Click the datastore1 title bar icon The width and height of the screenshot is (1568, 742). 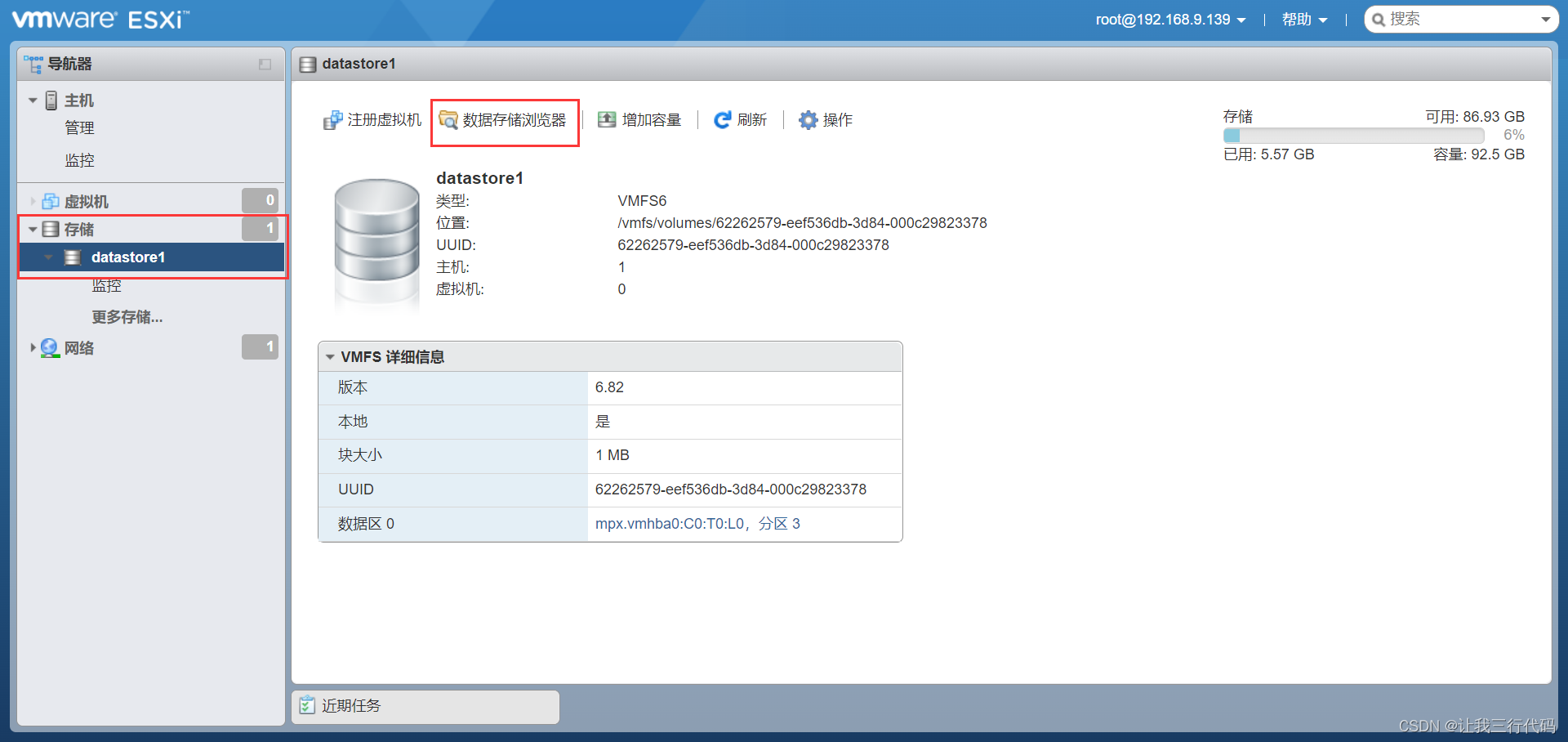308,65
